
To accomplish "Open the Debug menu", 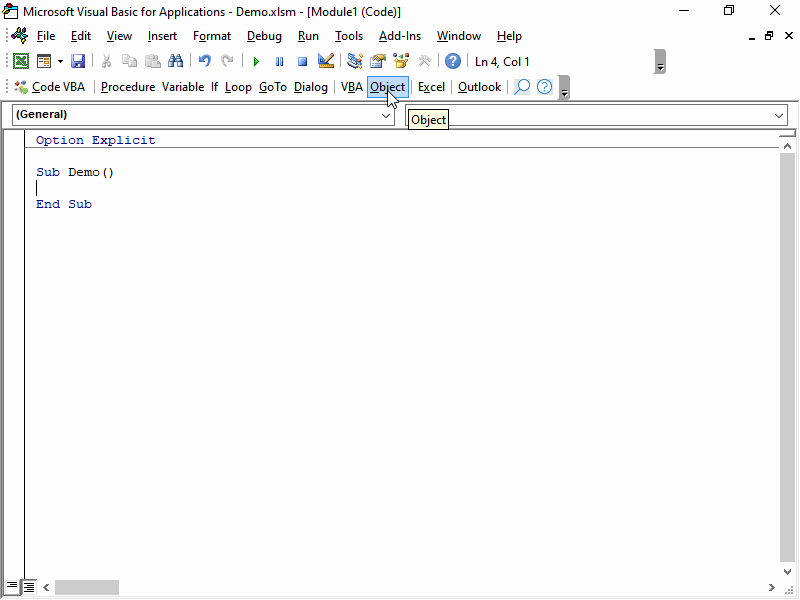I will (264, 36).
